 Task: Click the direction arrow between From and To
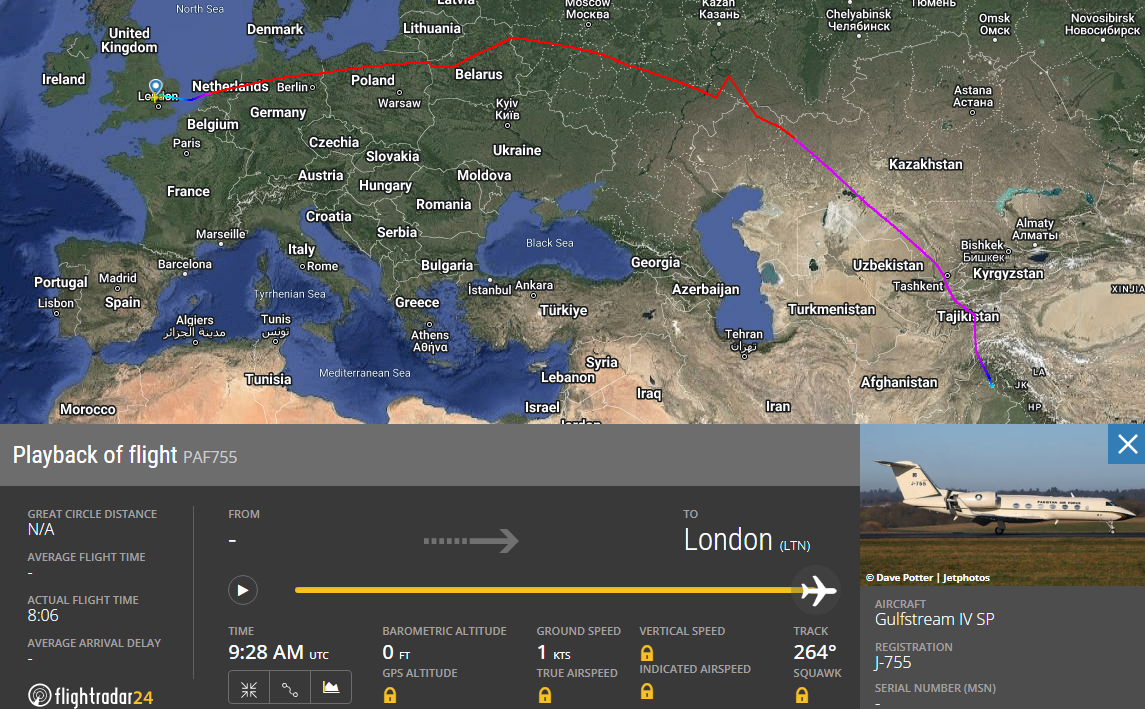(471, 541)
